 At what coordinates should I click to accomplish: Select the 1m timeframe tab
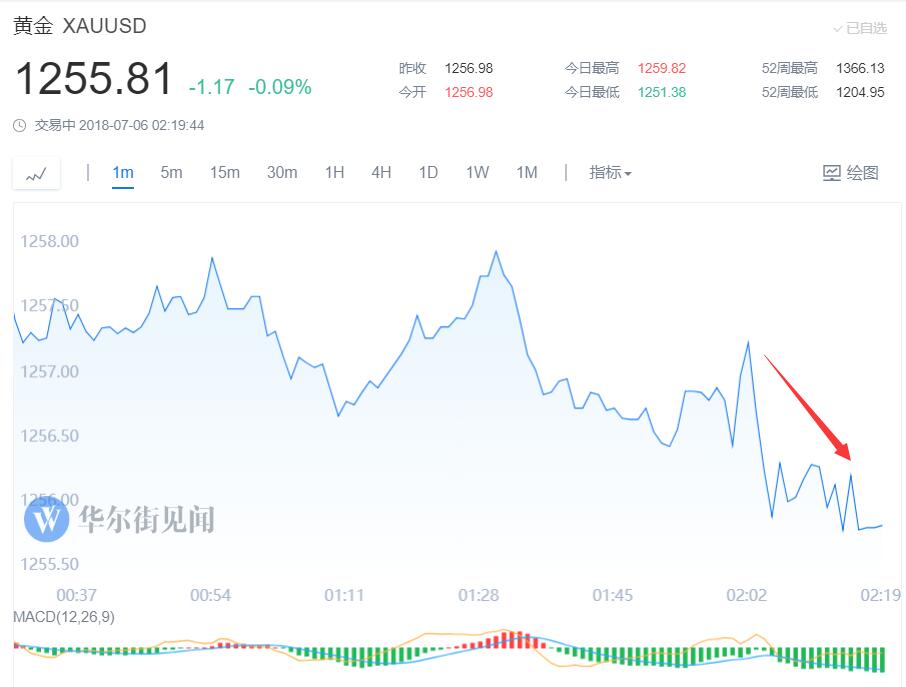[123, 173]
